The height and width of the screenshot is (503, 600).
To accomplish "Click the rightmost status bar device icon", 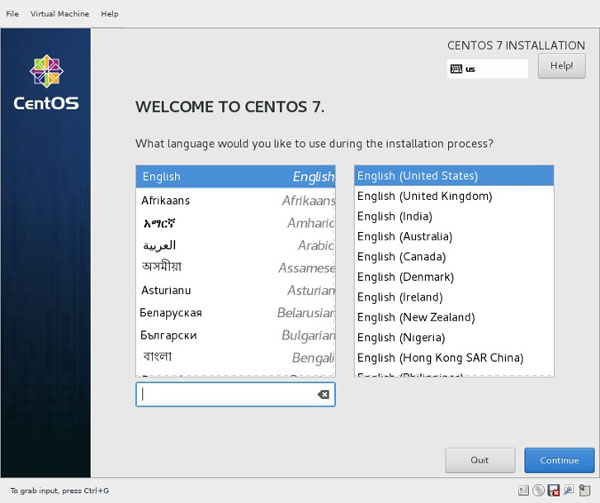I will point(583,491).
